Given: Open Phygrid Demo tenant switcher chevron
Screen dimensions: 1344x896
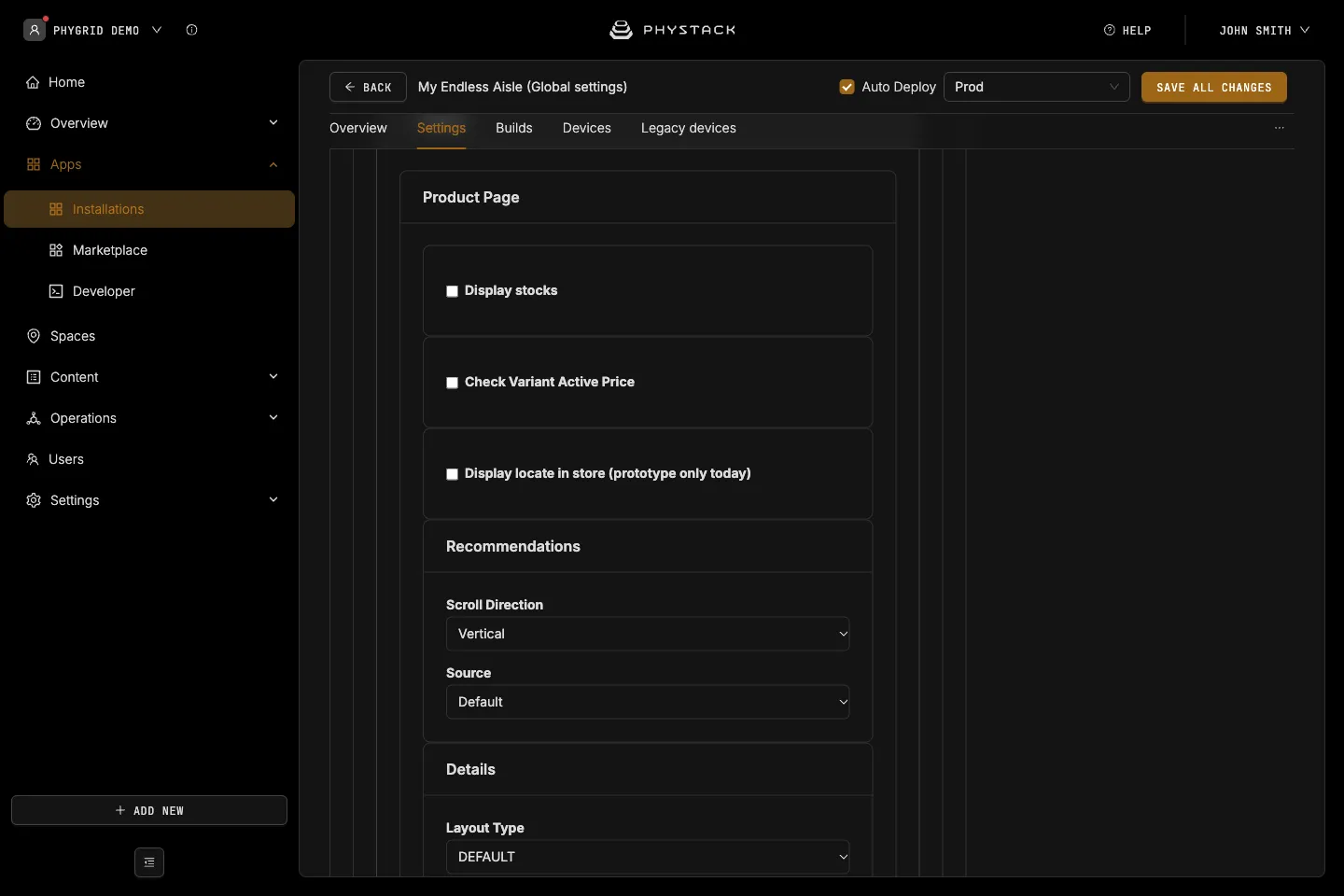Looking at the screenshot, I should 157,30.
